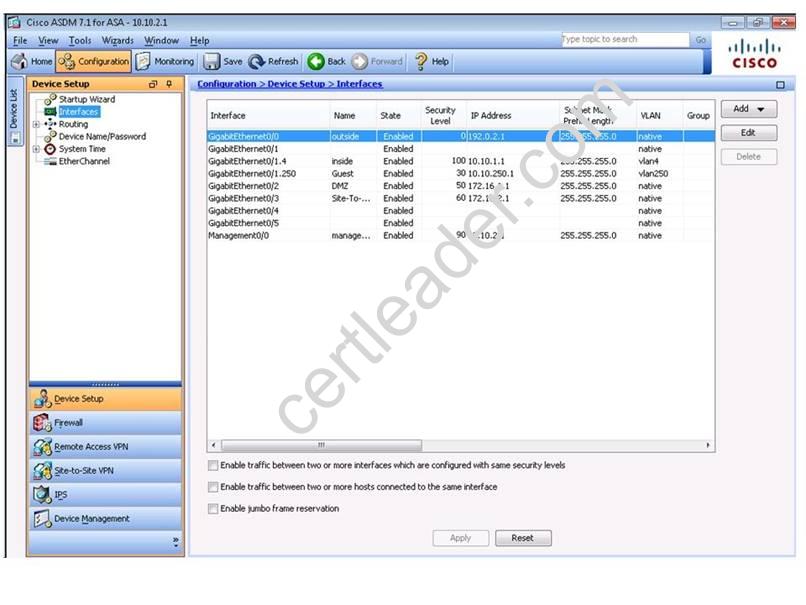Viewport: 806px width, 605px height.
Task: Open the Wizards menu
Action: (118, 41)
